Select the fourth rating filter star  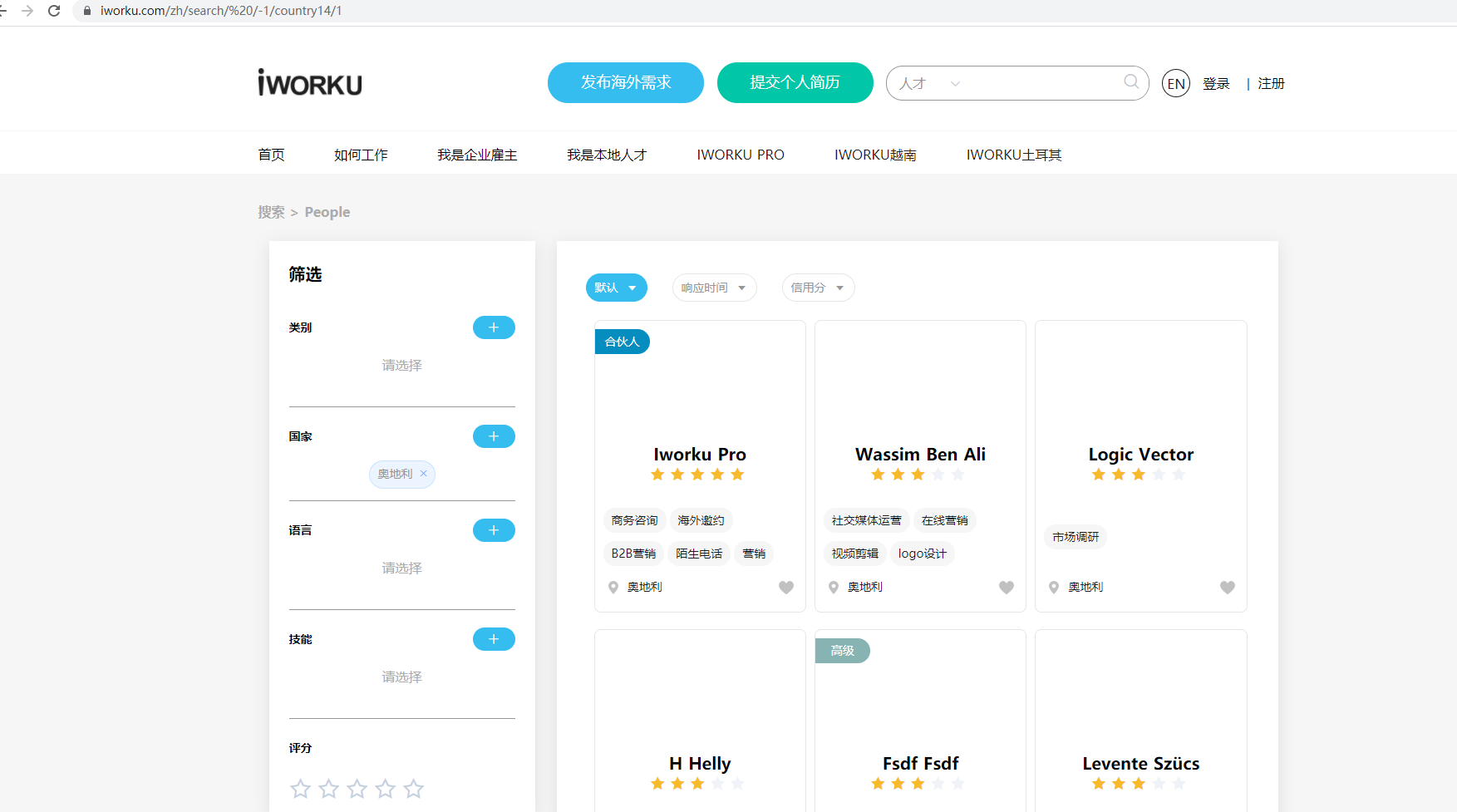386,788
